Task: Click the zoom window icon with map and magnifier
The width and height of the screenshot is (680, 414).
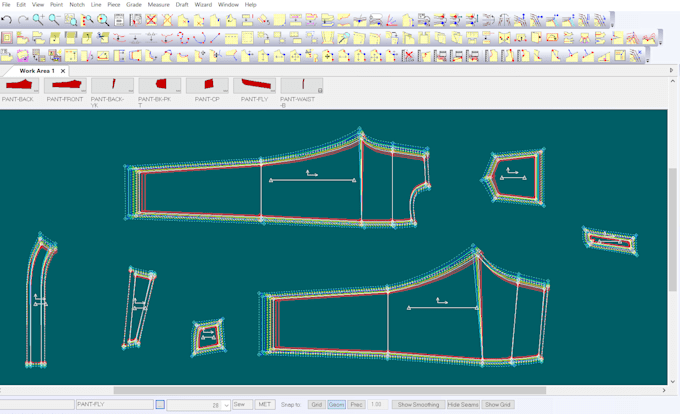Action: (71, 20)
